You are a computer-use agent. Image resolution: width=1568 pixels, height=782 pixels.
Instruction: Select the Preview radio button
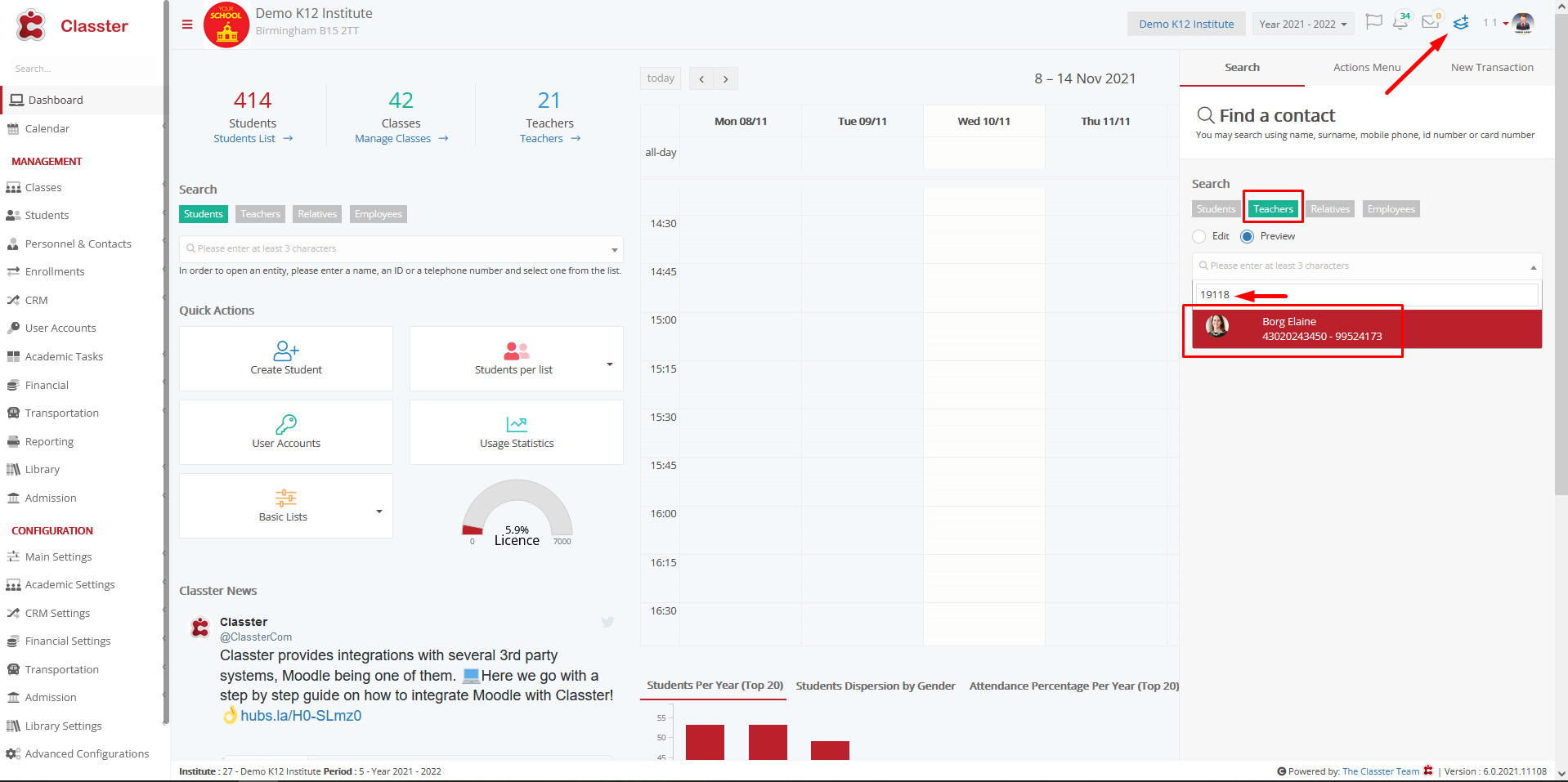point(1247,236)
